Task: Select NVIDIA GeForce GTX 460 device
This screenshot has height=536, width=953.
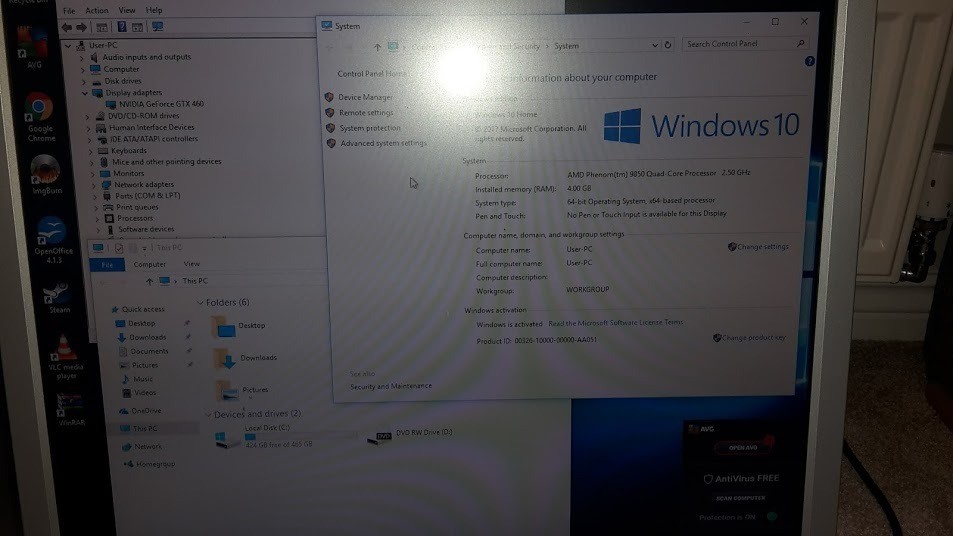Action: (160, 104)
